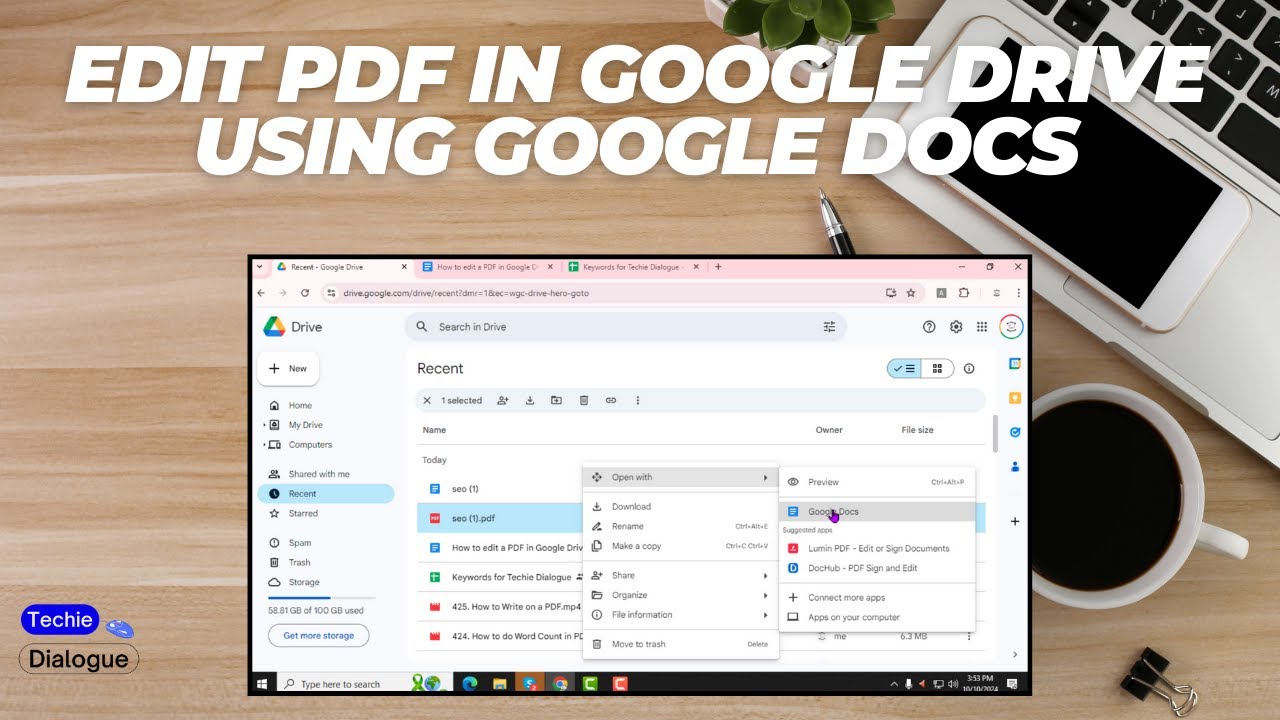The height and width of the screenshot is (720, 1280).
Task: Click the trash icon in selection toolbar
Action: pyautogui.click(x=584, y=400)
